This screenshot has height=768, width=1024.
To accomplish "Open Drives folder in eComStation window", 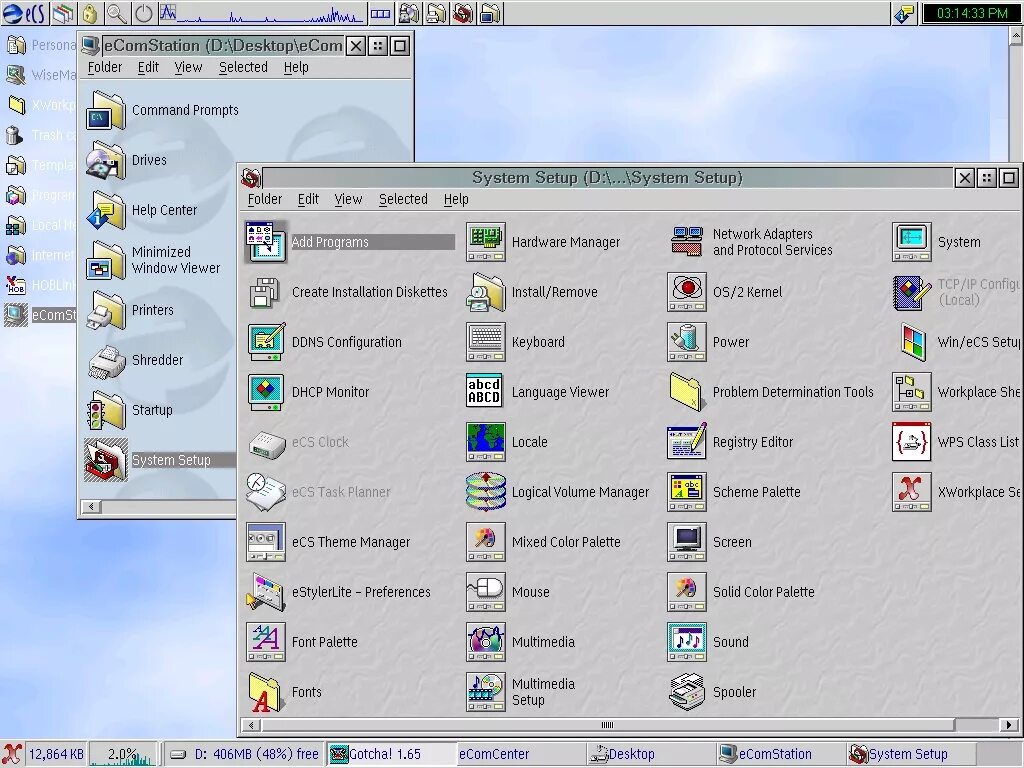I will coord(105,161).
